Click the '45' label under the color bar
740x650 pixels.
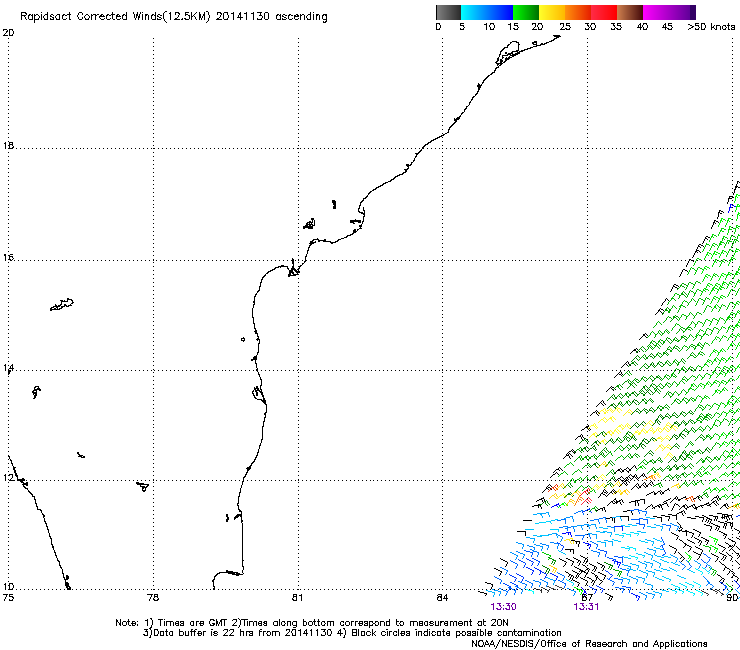[x=667, y=27]
